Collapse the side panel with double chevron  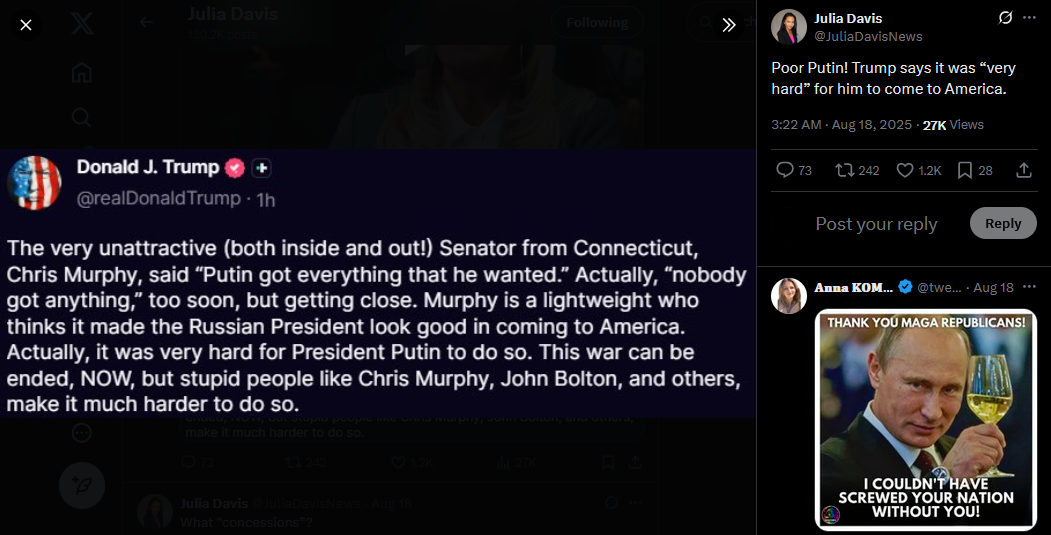(729, 25)
